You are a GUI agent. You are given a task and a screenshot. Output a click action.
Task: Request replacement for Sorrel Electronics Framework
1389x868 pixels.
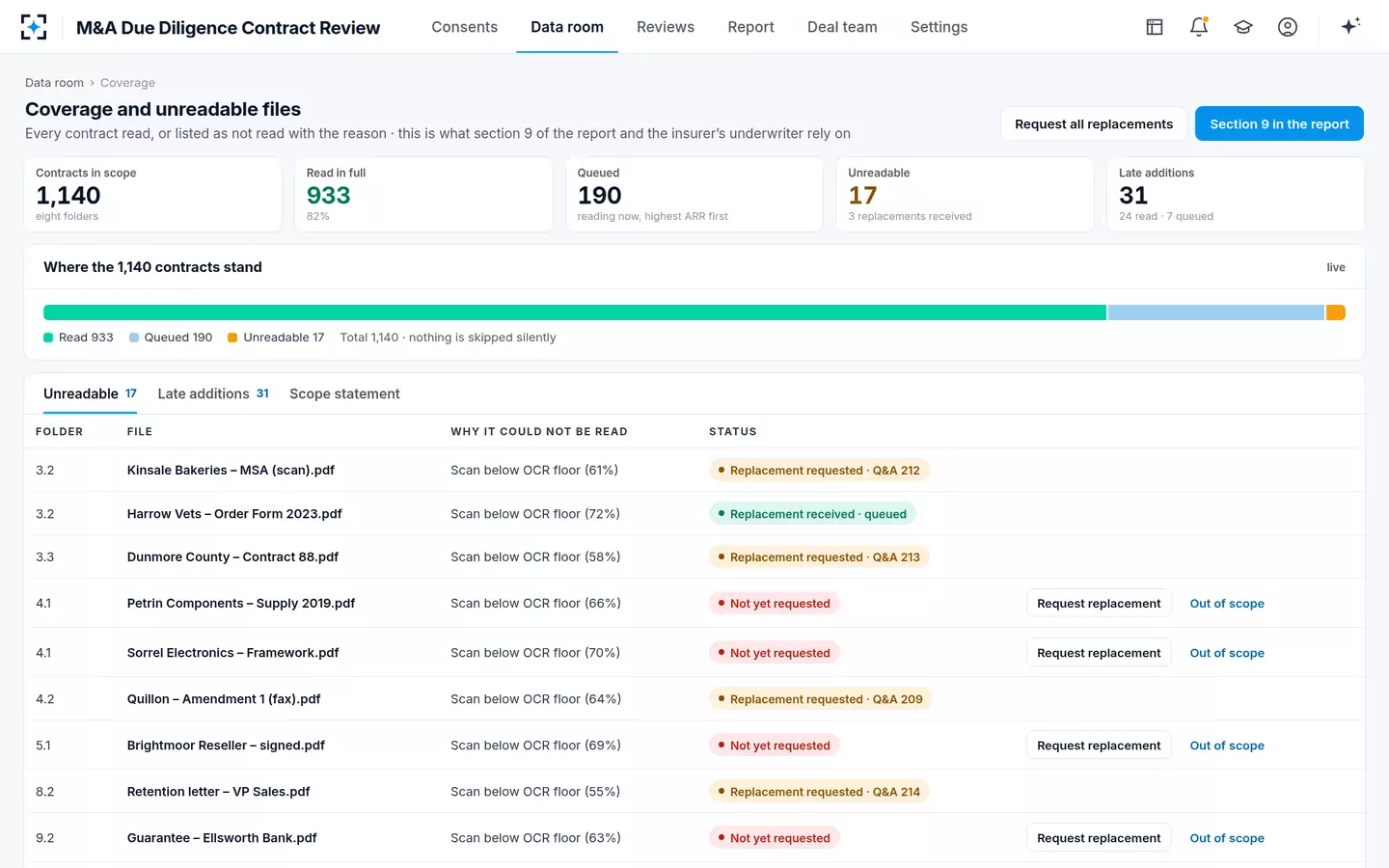pyautogui.click(x=1099, y=653)
